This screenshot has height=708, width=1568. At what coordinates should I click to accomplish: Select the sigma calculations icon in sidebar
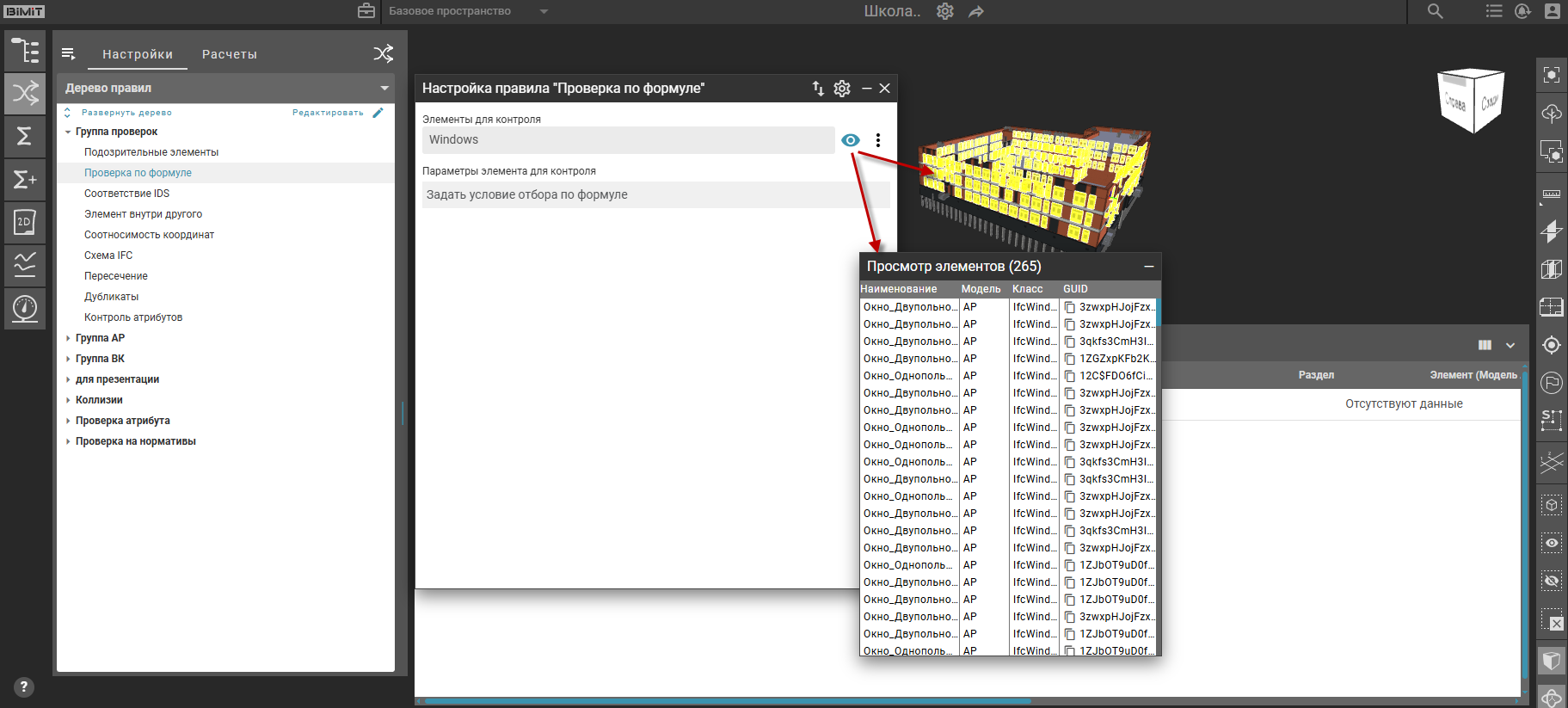[25, 136]
